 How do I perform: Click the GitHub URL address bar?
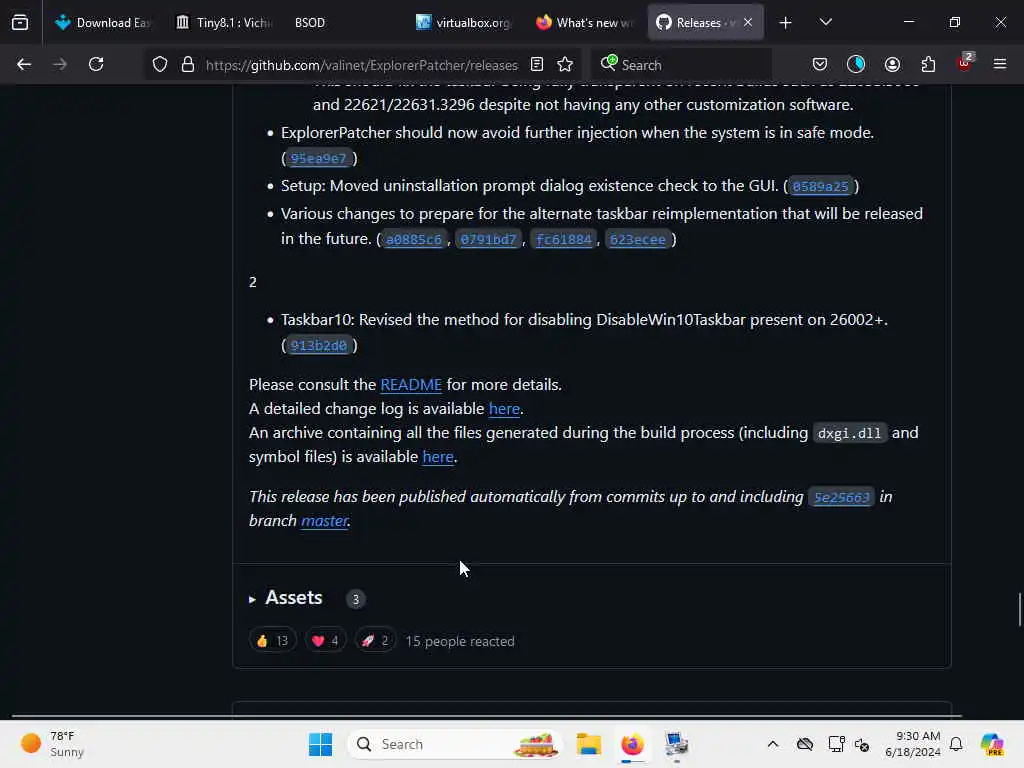point(361,65)
